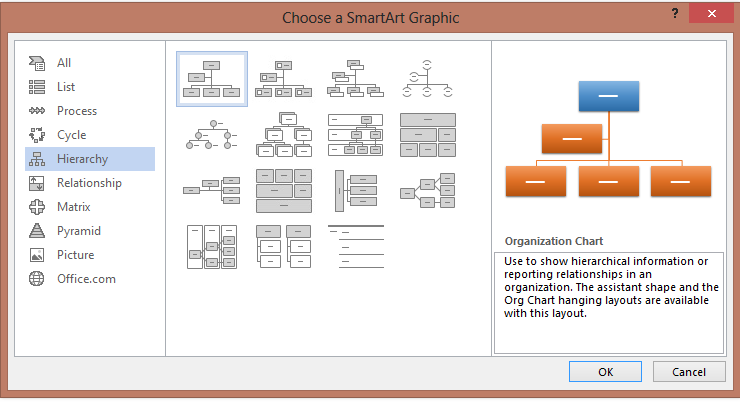Select the Organization Chart layout thumbnail

tap(211, 78)
